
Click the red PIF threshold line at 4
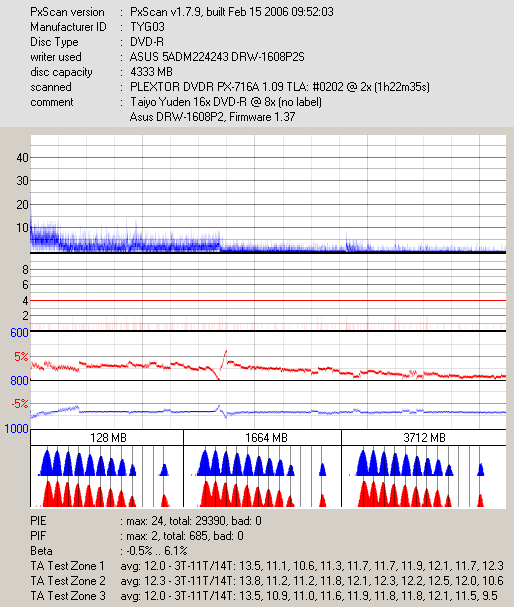pyautogui.click(x=268, y=300)
